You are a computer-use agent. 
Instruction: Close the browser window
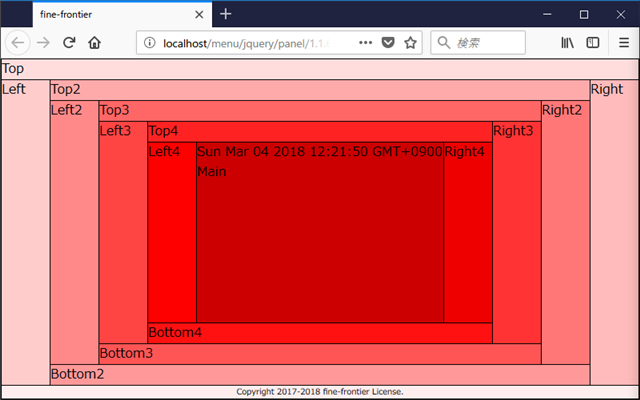coord(621,15)
